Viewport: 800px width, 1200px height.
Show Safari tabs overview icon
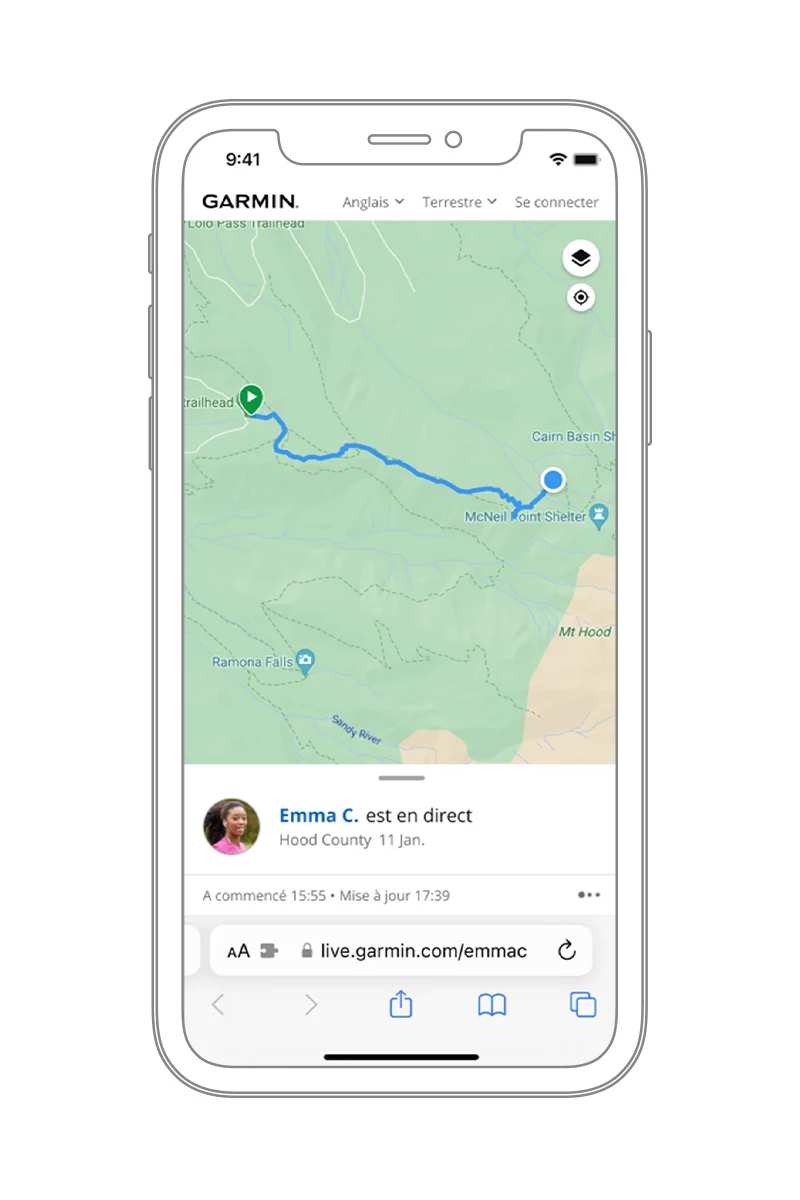(583, 1005)
